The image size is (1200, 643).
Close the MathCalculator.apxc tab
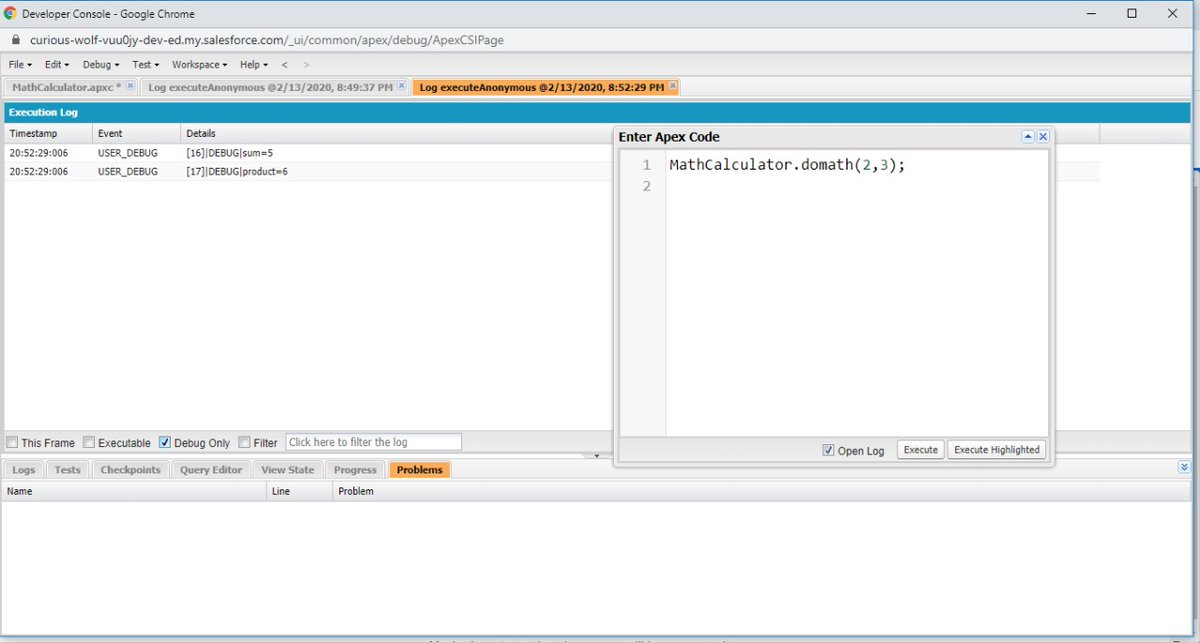click(x=130, y=87)
